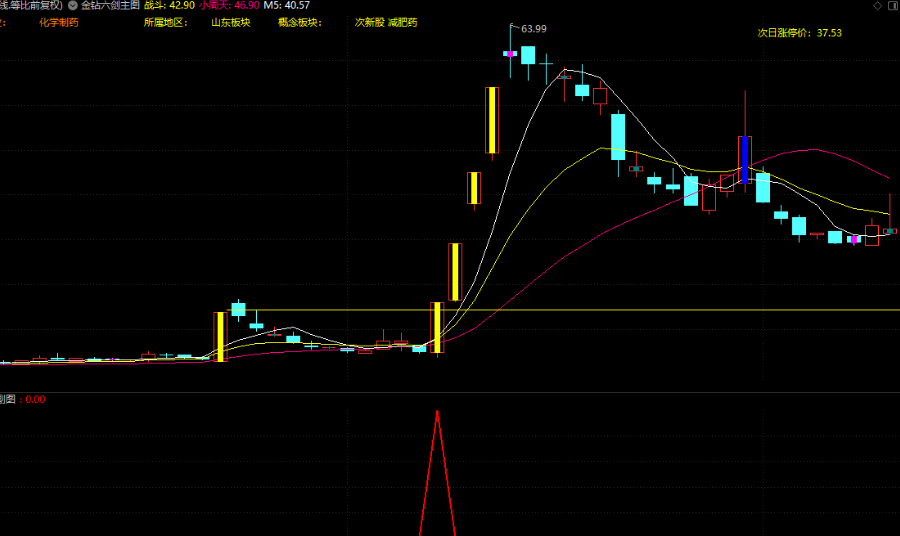Click the panel layout icon at top-right
Screen dimensions: 900x536
[x=892, y=6]
